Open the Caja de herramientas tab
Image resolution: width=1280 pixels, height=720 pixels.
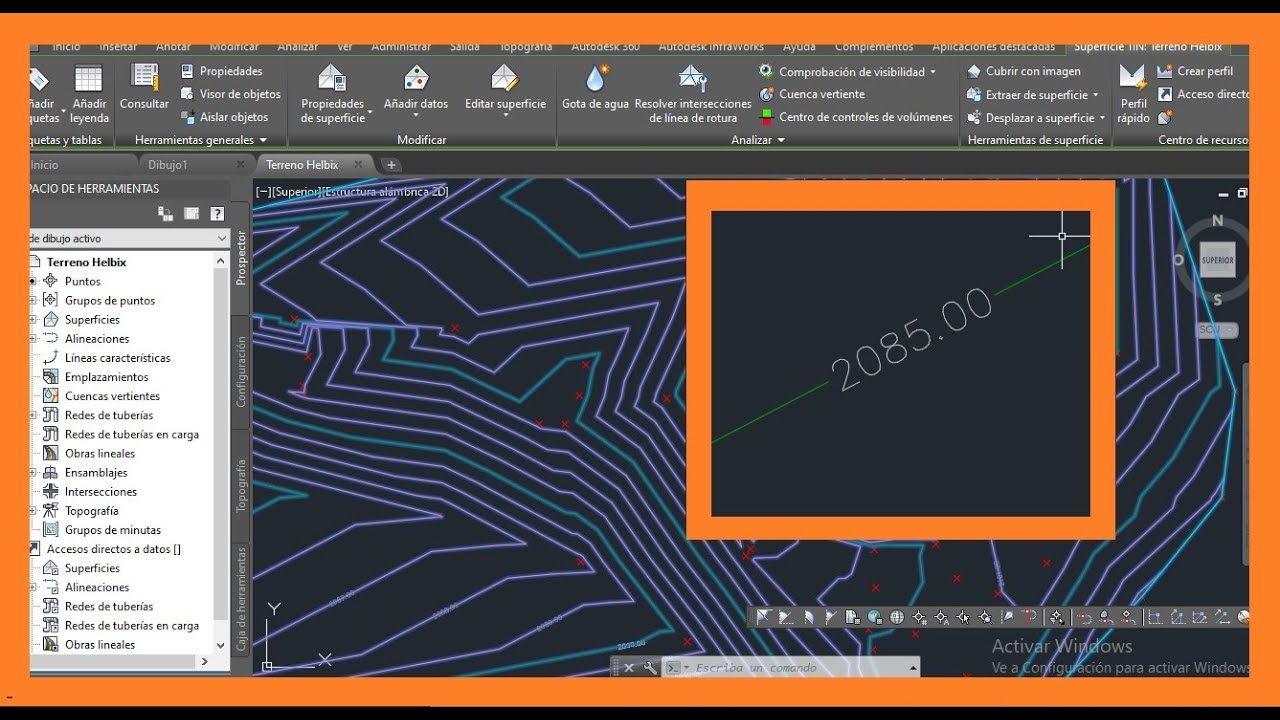coord(241,600)
